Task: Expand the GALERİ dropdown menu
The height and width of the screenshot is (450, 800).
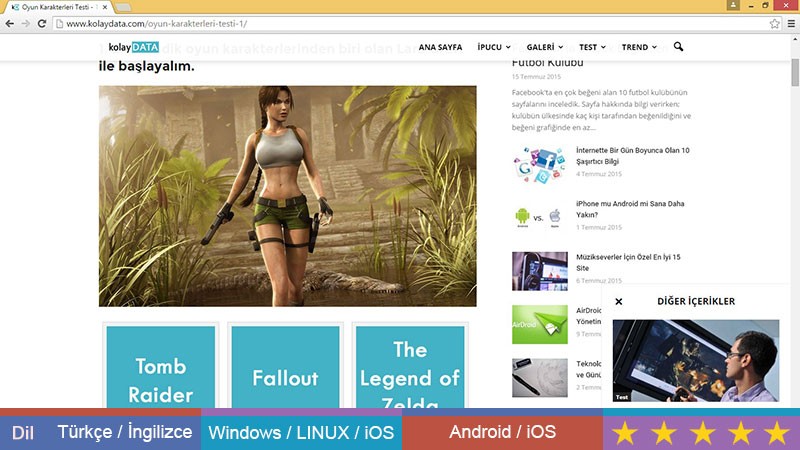Action: coord(544,47)
